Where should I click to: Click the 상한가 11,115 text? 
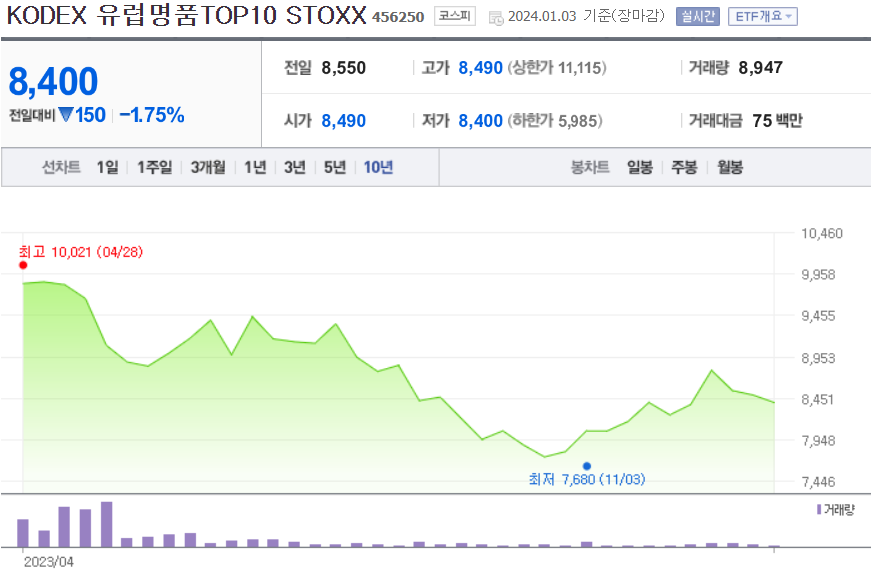pyautogui.click(x=557, y=68)
